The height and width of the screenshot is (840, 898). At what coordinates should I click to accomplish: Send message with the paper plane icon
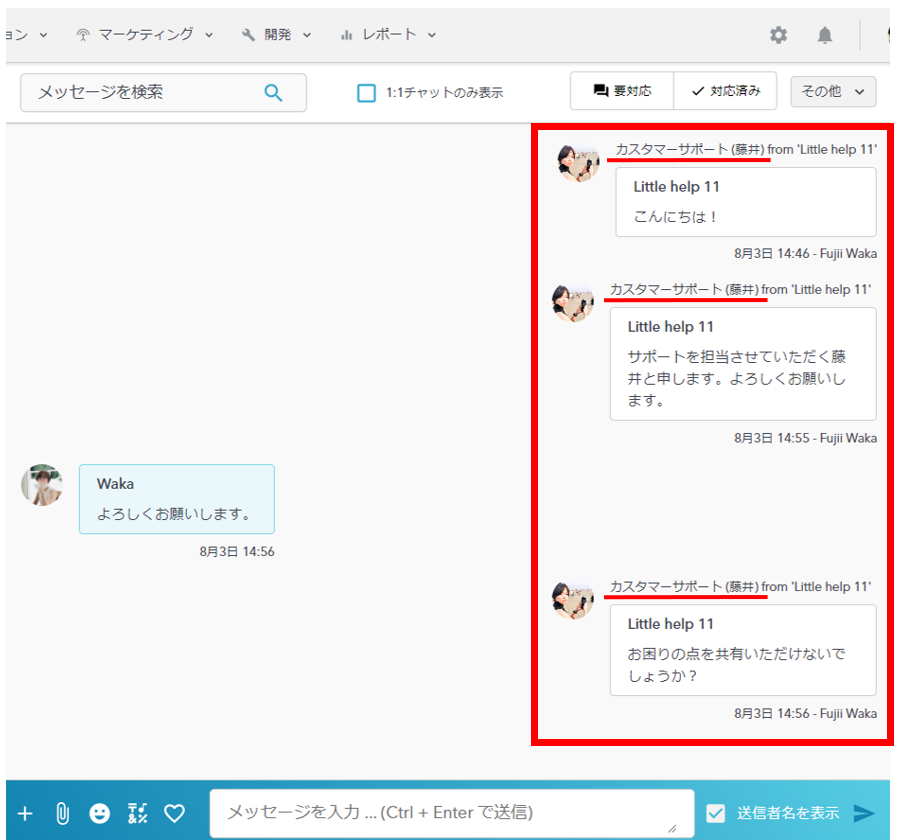[x=864, y=813]
